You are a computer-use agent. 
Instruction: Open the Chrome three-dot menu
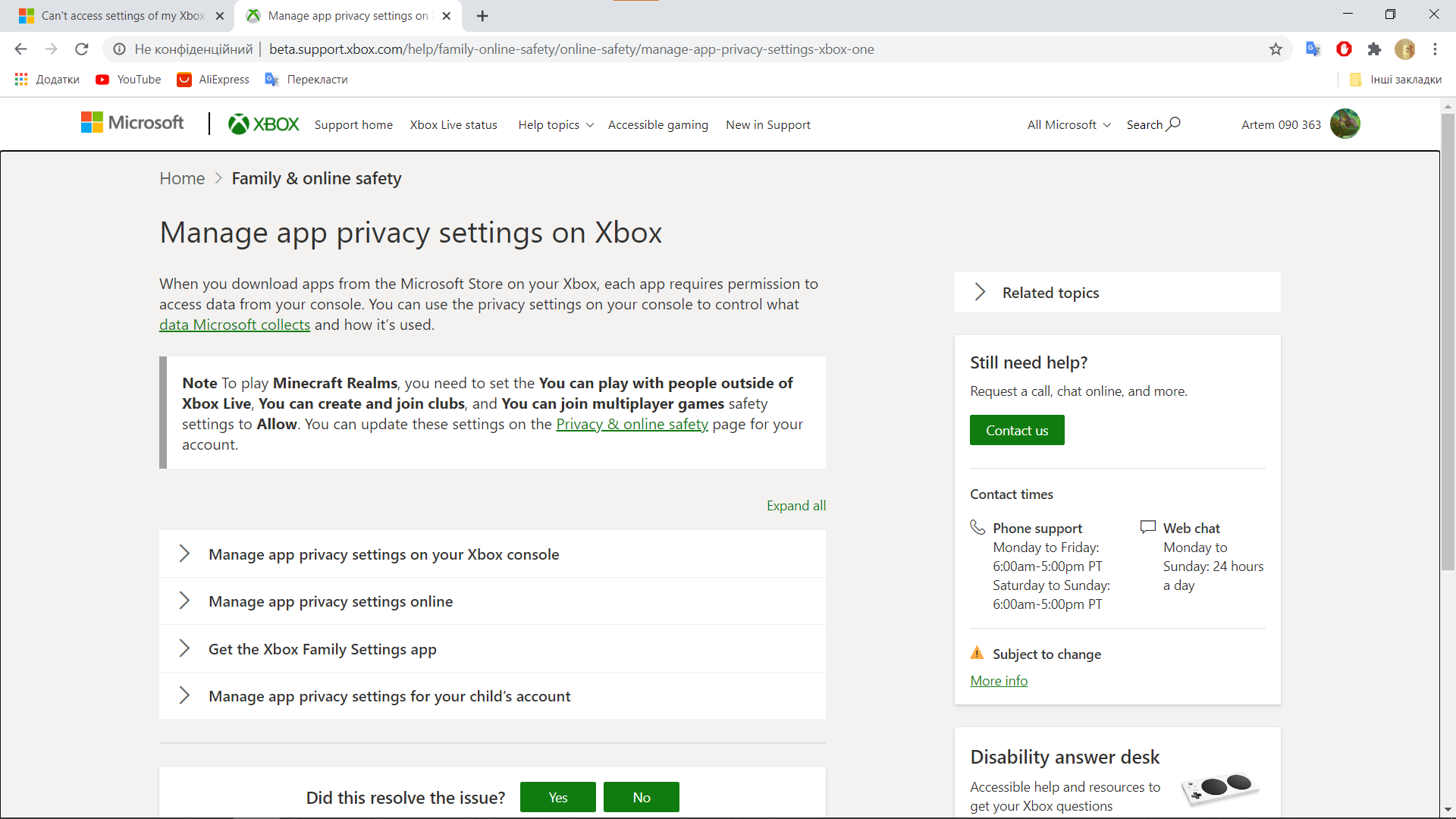tap(1435, 49)
